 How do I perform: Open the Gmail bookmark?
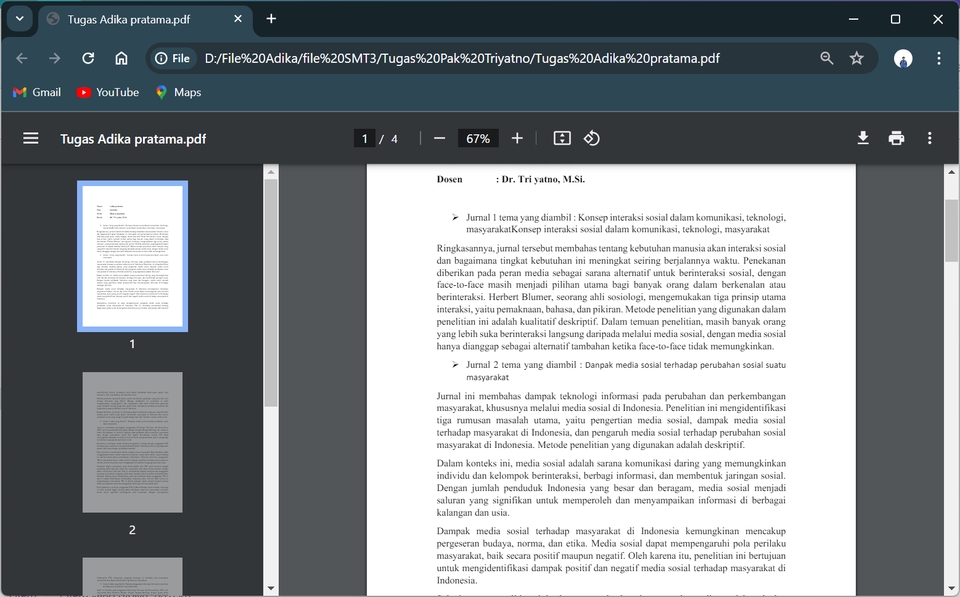point(37,92)
